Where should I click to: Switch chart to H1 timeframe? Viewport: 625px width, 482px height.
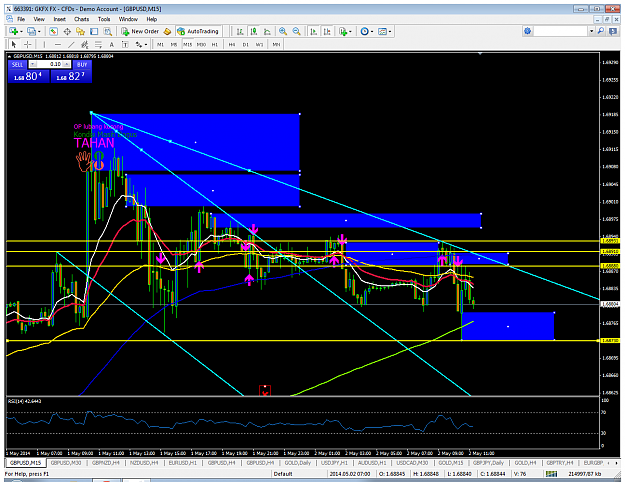215,44
